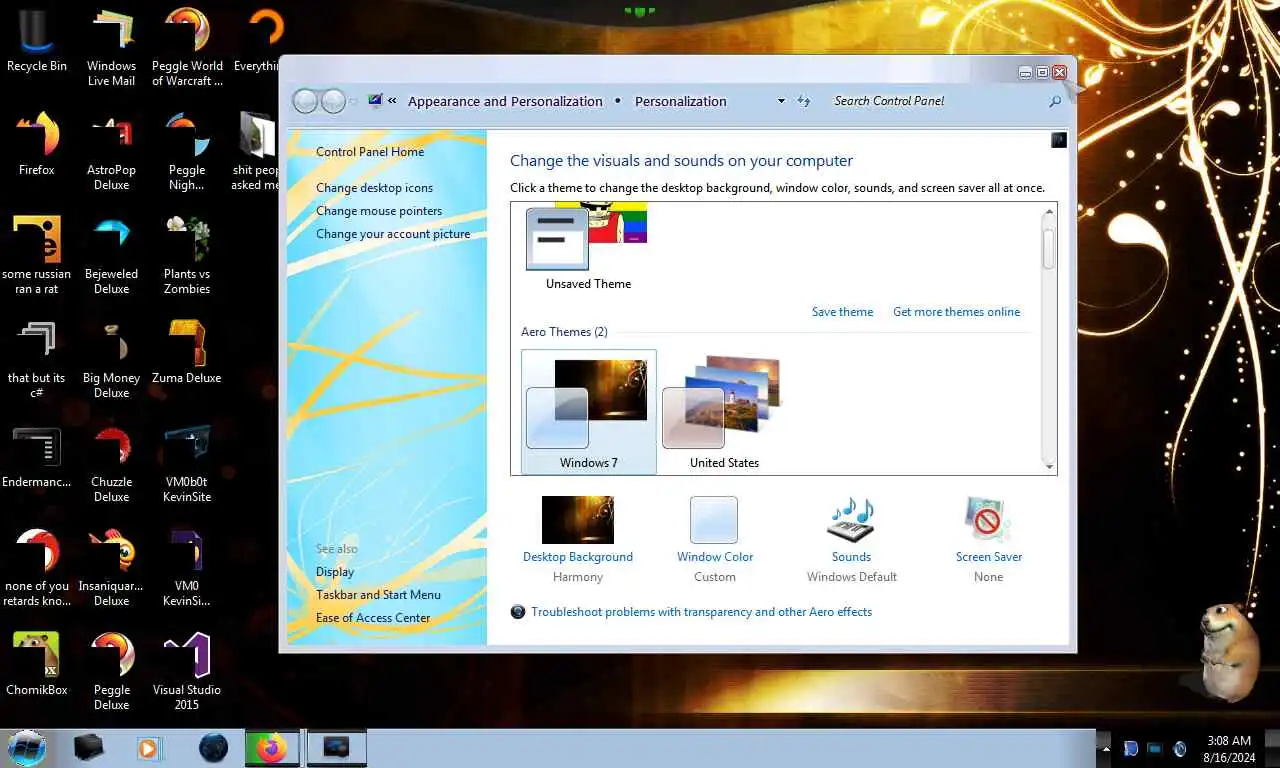
Task: Launch Big Money Deluxe desktop icon
Action: click(112, 359)
